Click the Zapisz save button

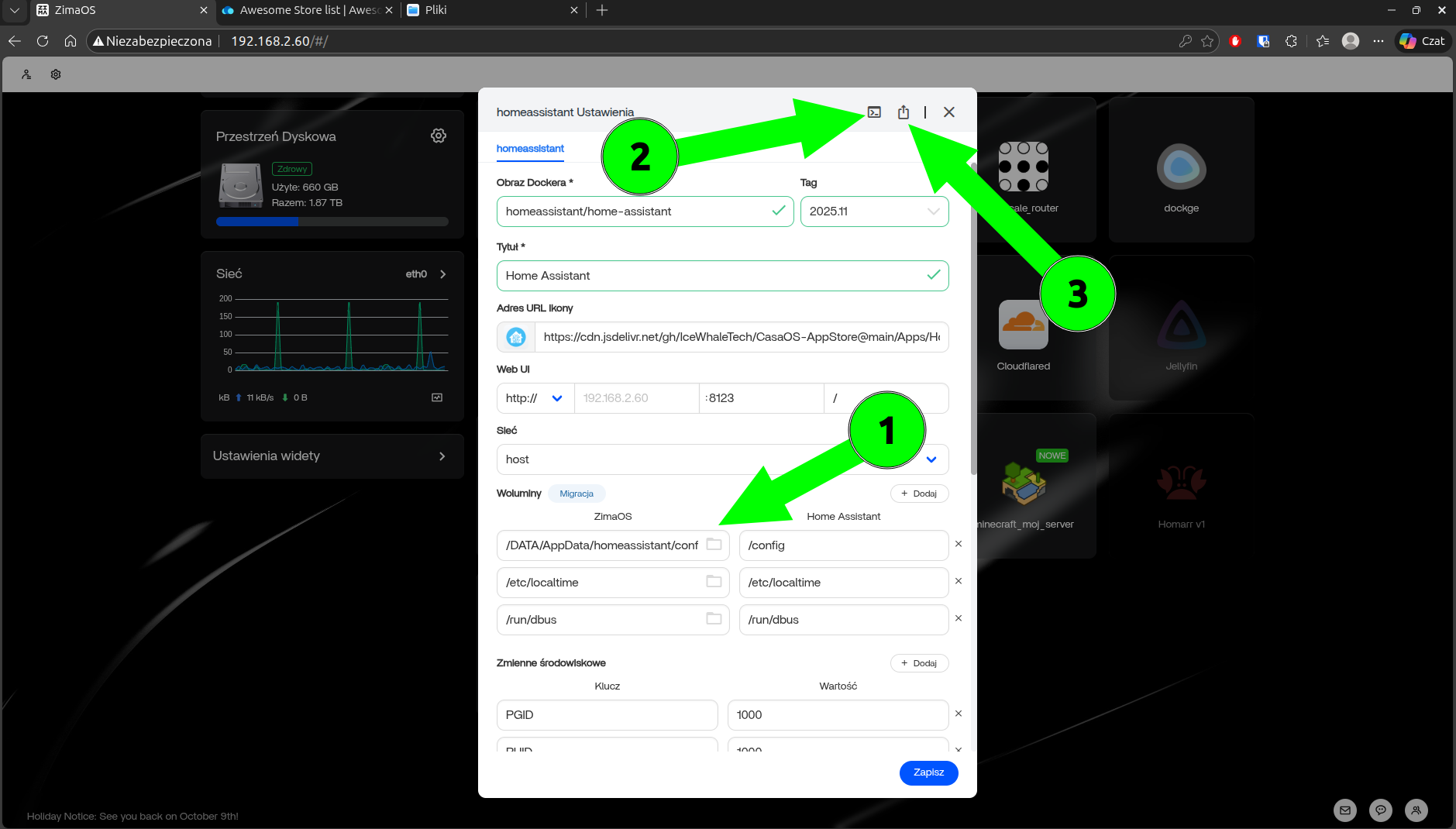pos(928,772)
